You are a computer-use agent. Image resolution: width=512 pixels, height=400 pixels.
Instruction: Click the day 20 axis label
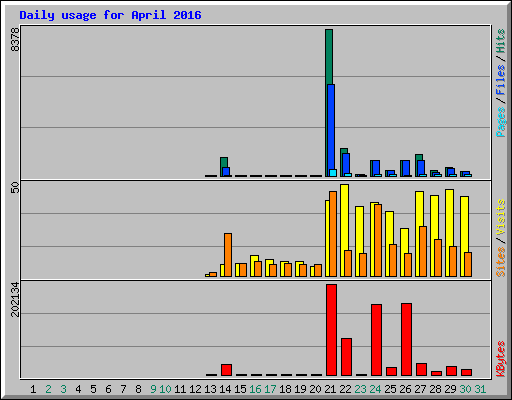pyautogui.click(x=315, y=389)
